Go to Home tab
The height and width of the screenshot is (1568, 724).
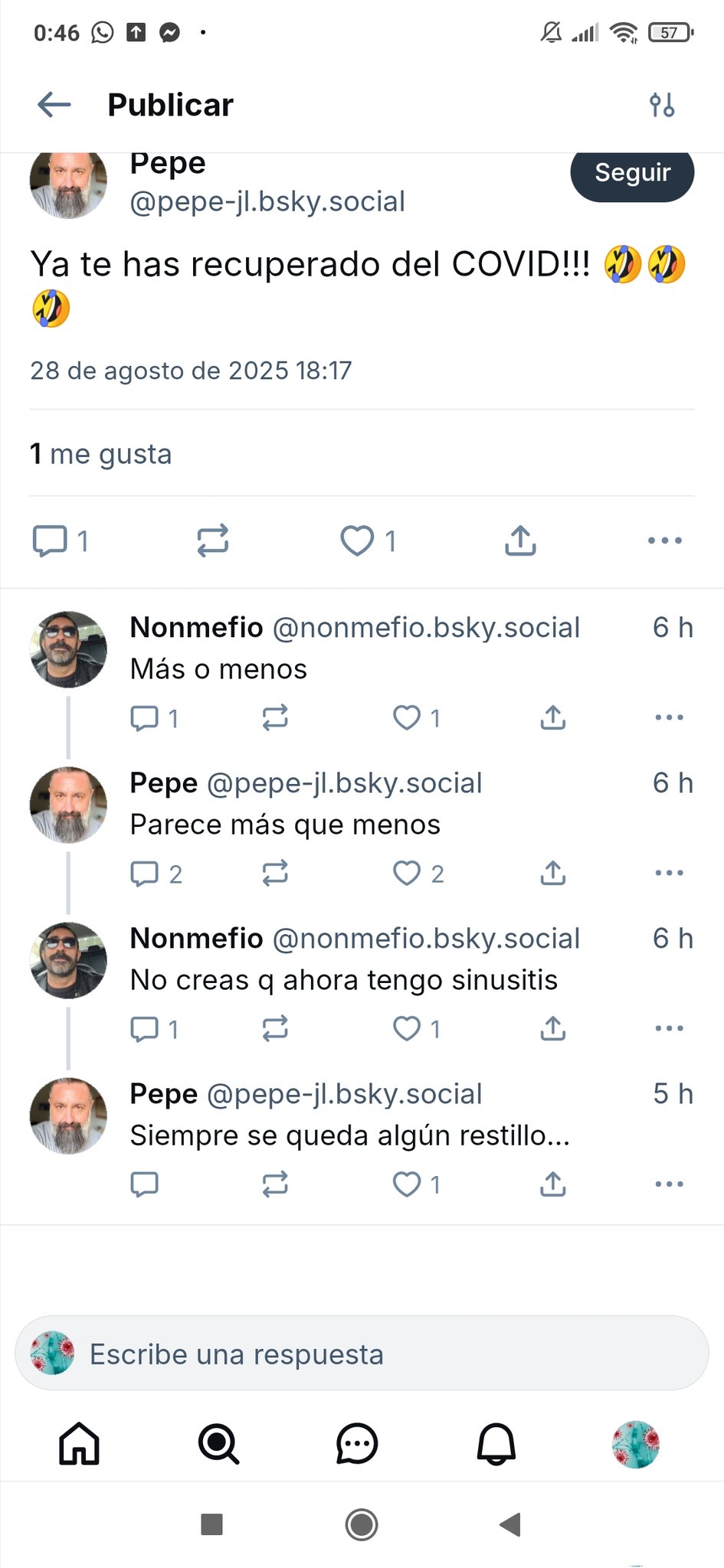pos(80,1445)
